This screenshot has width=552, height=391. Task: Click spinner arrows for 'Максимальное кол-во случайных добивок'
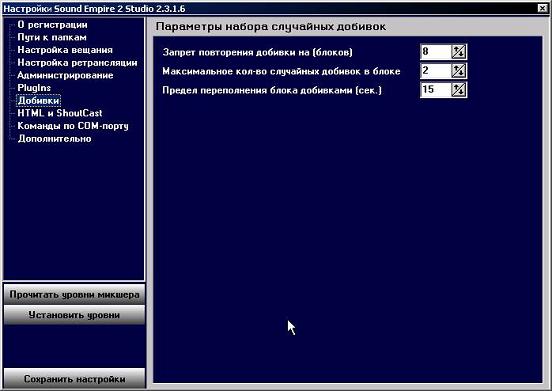click(x=459, y=71)
